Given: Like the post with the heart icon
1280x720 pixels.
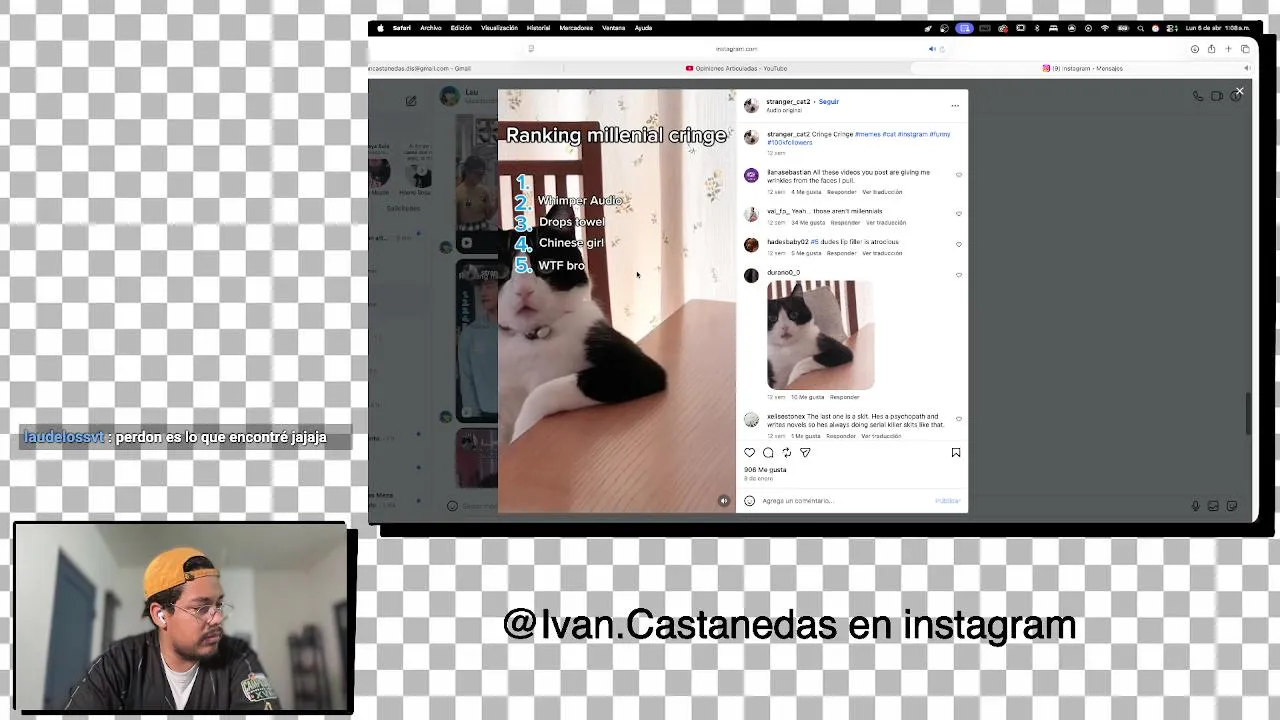Looking at the screenshot, I should (x=750, y=453).
